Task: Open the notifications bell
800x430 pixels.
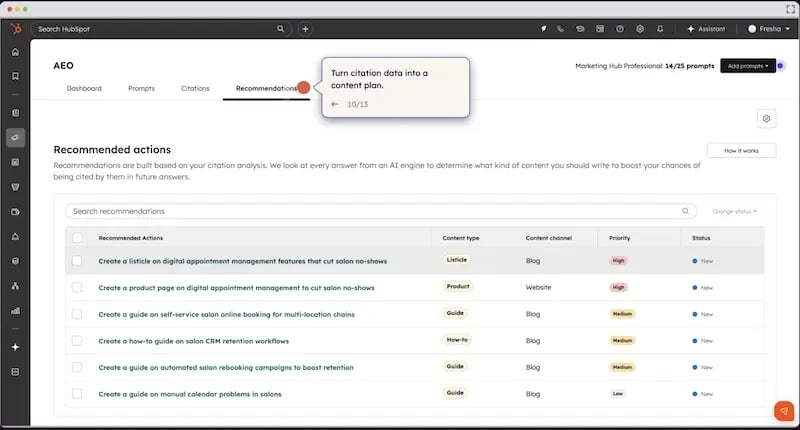Action: point(660,29)
